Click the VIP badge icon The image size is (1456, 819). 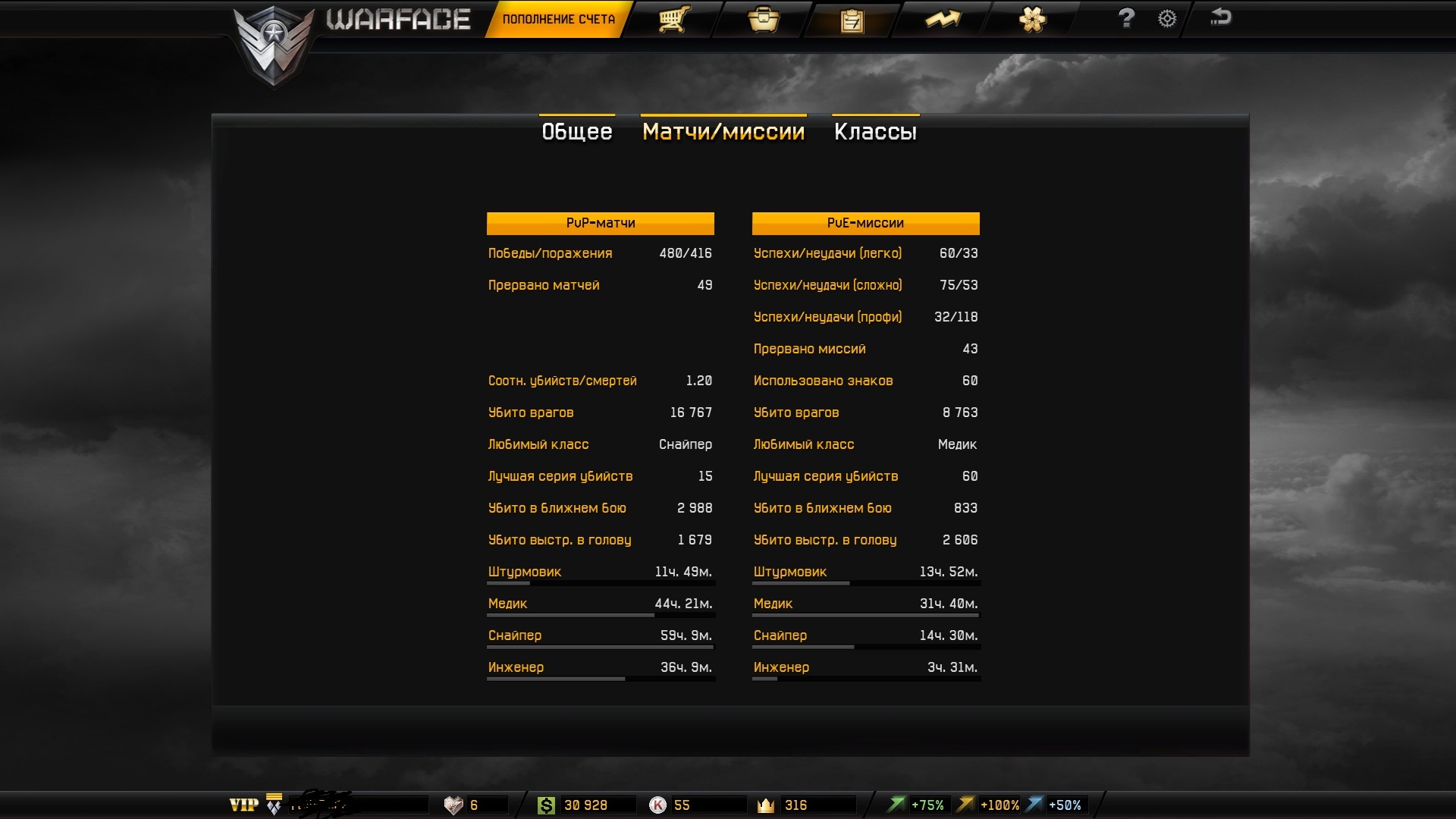coord(244,805)
